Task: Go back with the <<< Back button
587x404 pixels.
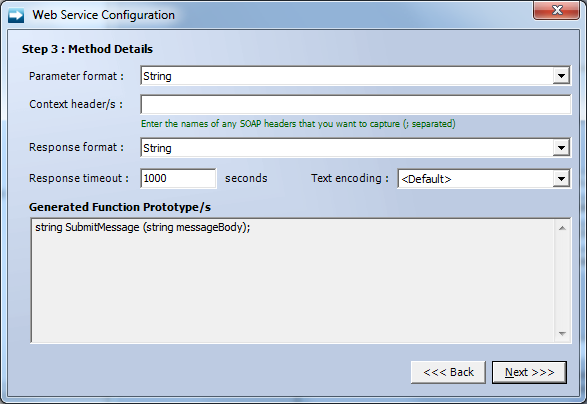Action: pos(448,372)
